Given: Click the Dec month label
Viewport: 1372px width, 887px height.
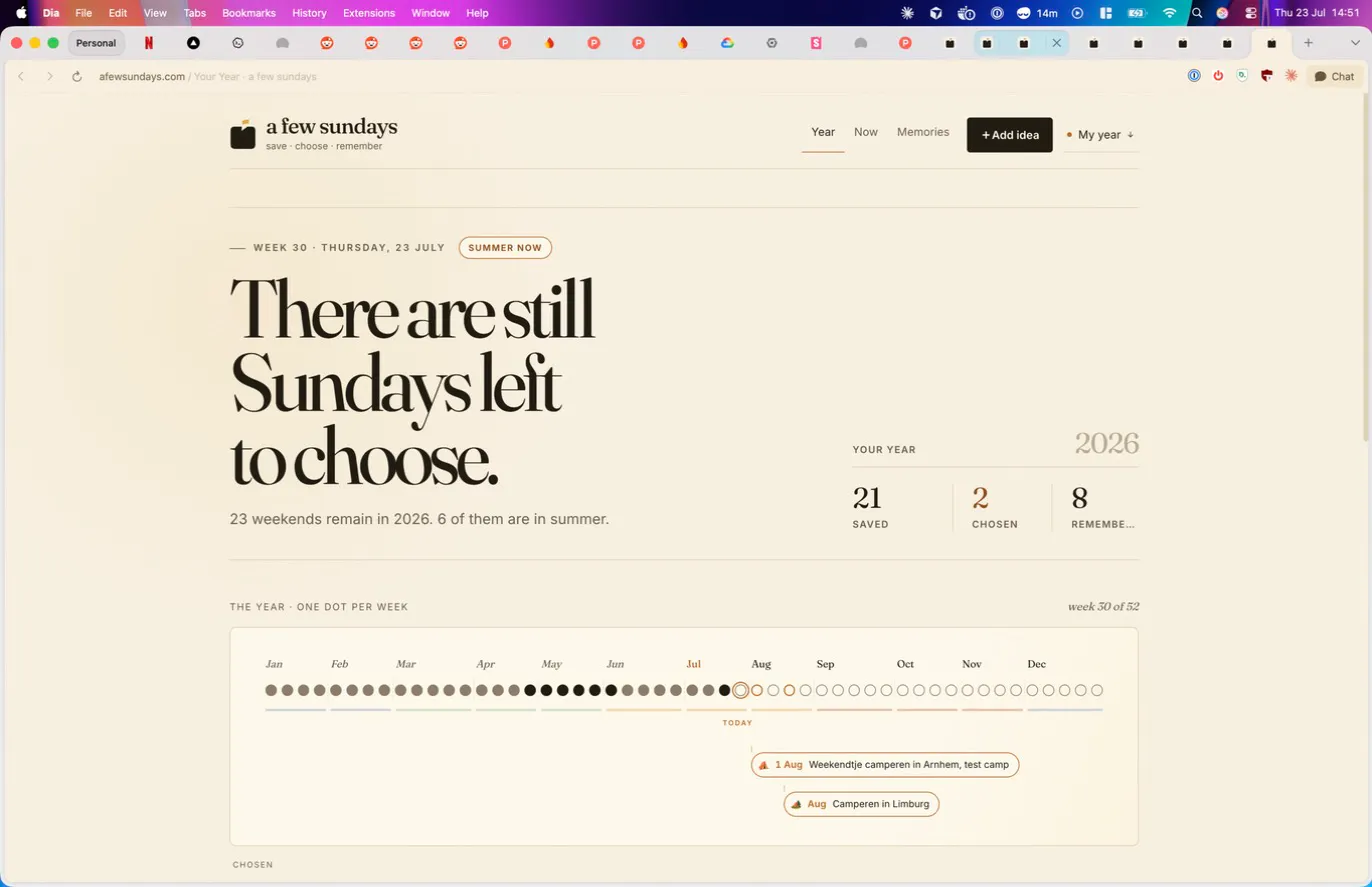Looking at the screenshot, I should point(1037,664).
